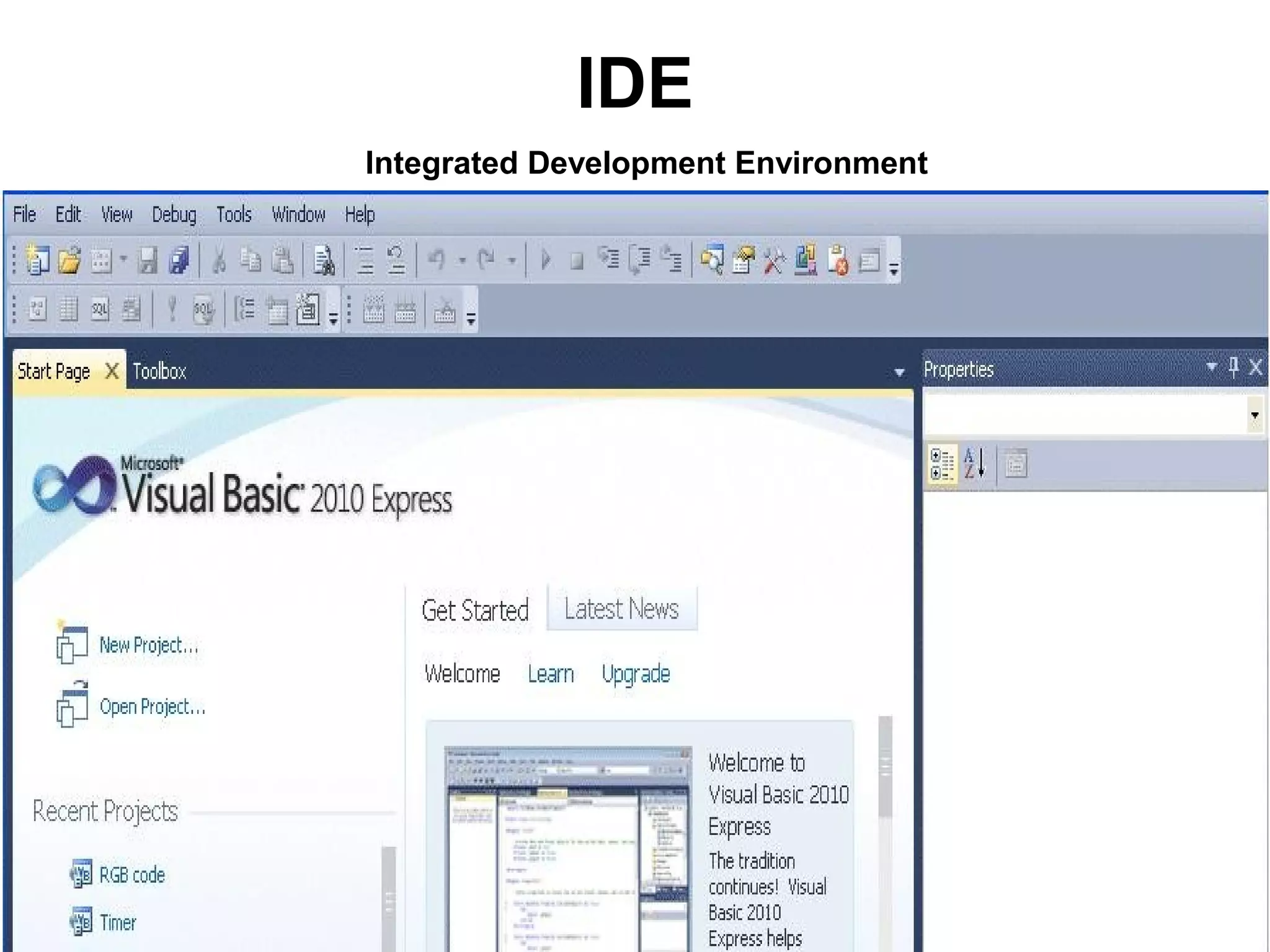
Task: Open the Upgrade link on Start Page
Action: point(636,674)
